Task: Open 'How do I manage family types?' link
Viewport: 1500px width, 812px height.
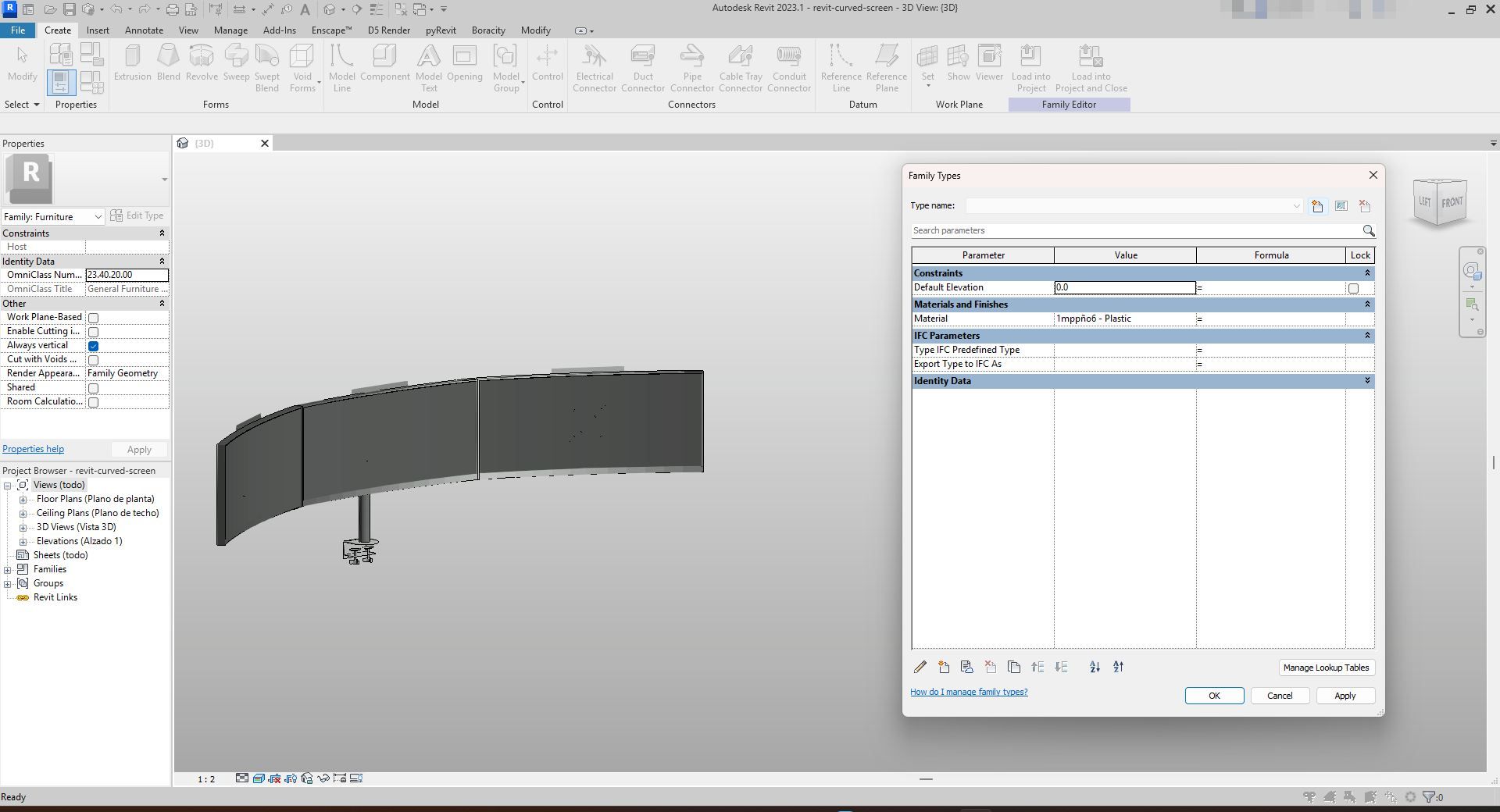Action: click(x=969, y=692)
